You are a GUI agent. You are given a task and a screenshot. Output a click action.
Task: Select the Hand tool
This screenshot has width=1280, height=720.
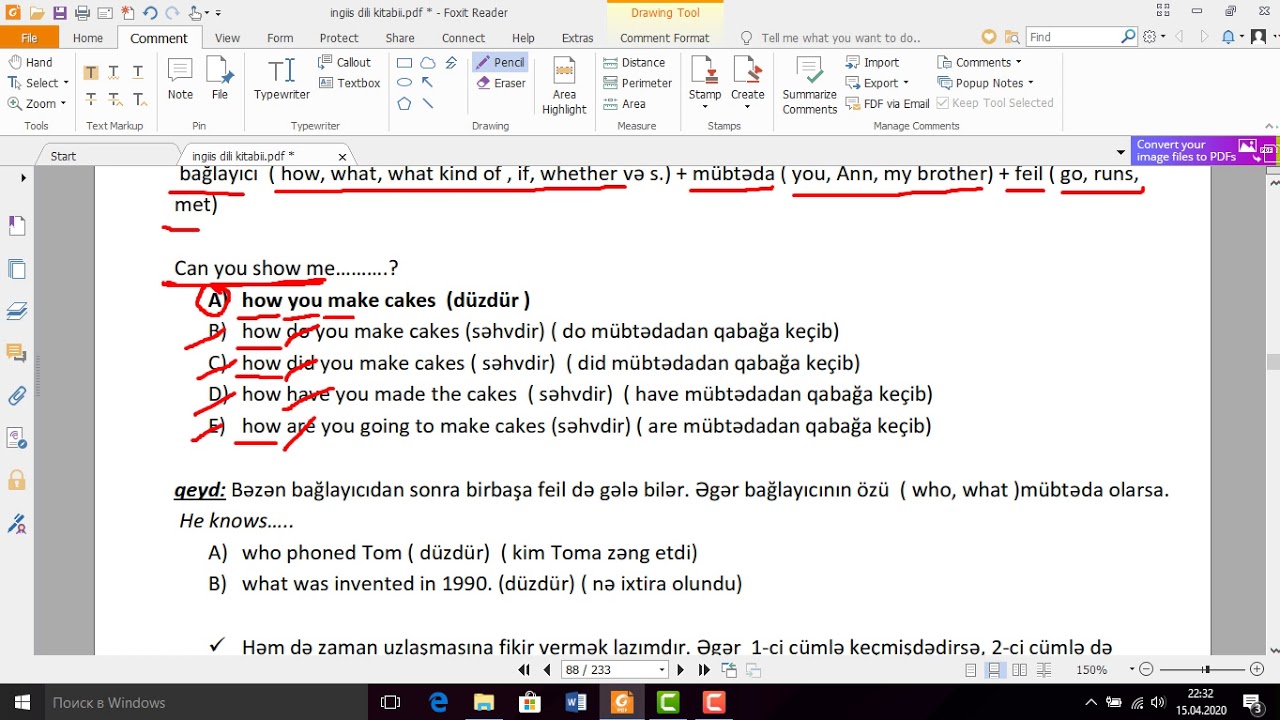tap(30, 62)
